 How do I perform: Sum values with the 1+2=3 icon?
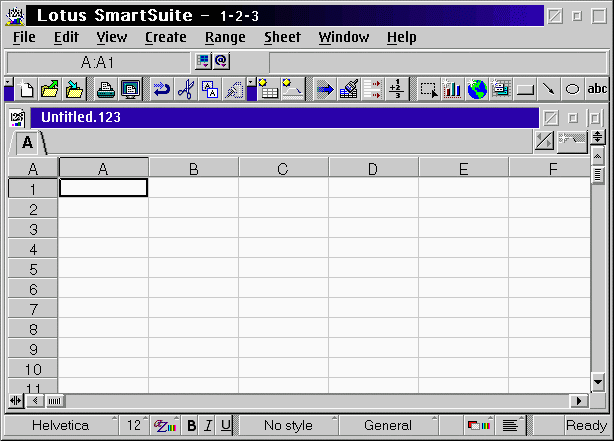397,89
